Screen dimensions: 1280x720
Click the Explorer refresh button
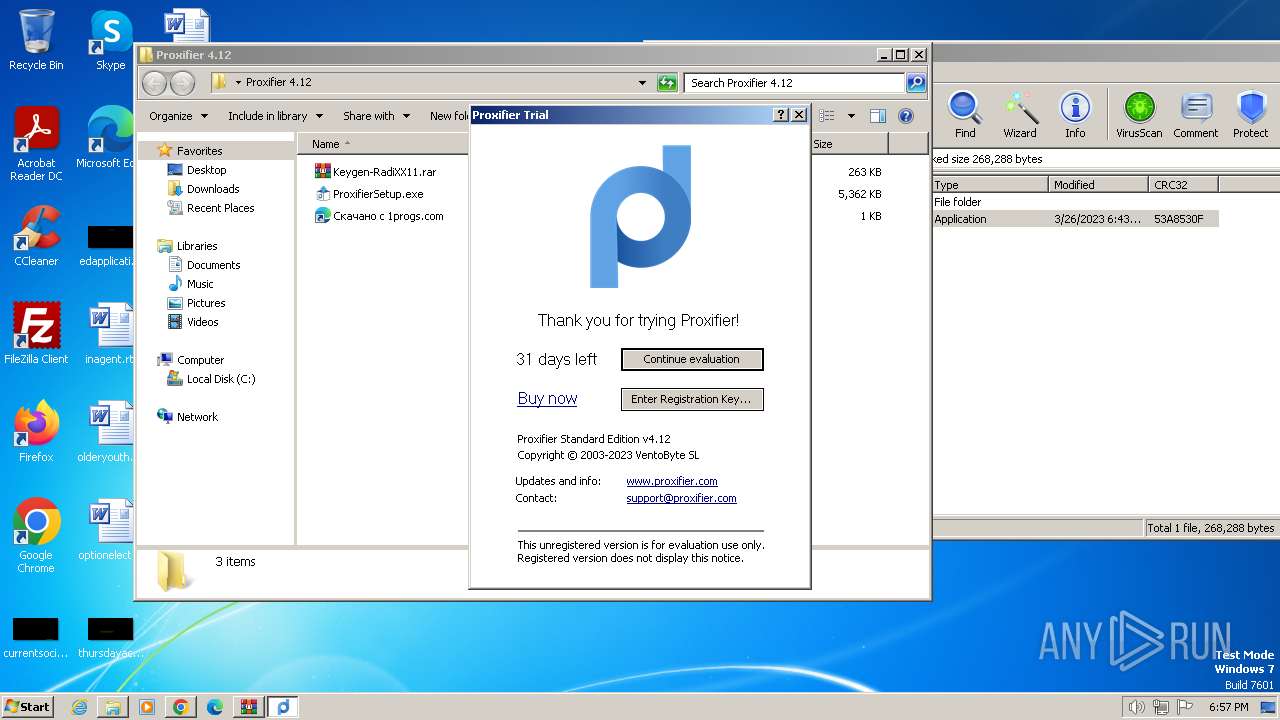point(667,83)
